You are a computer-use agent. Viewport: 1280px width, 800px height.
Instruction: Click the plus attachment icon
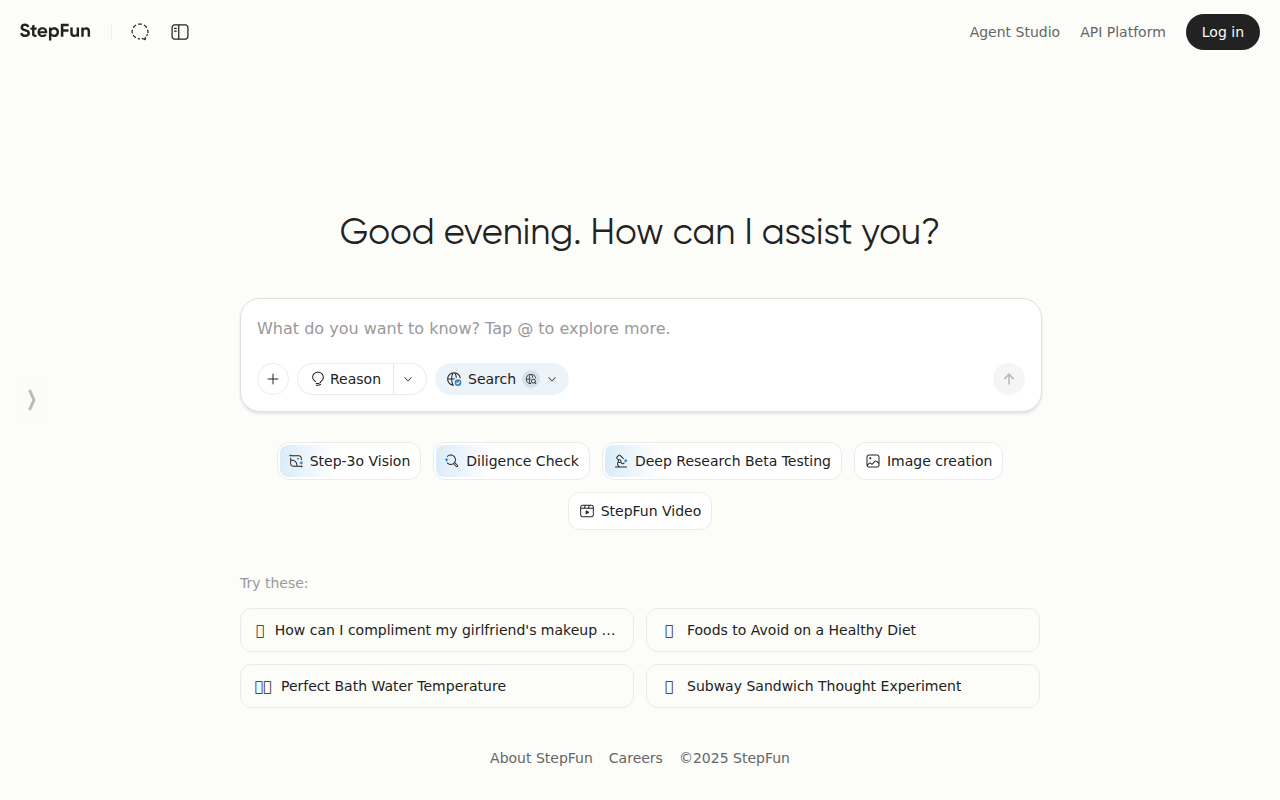tap(273, 379)
